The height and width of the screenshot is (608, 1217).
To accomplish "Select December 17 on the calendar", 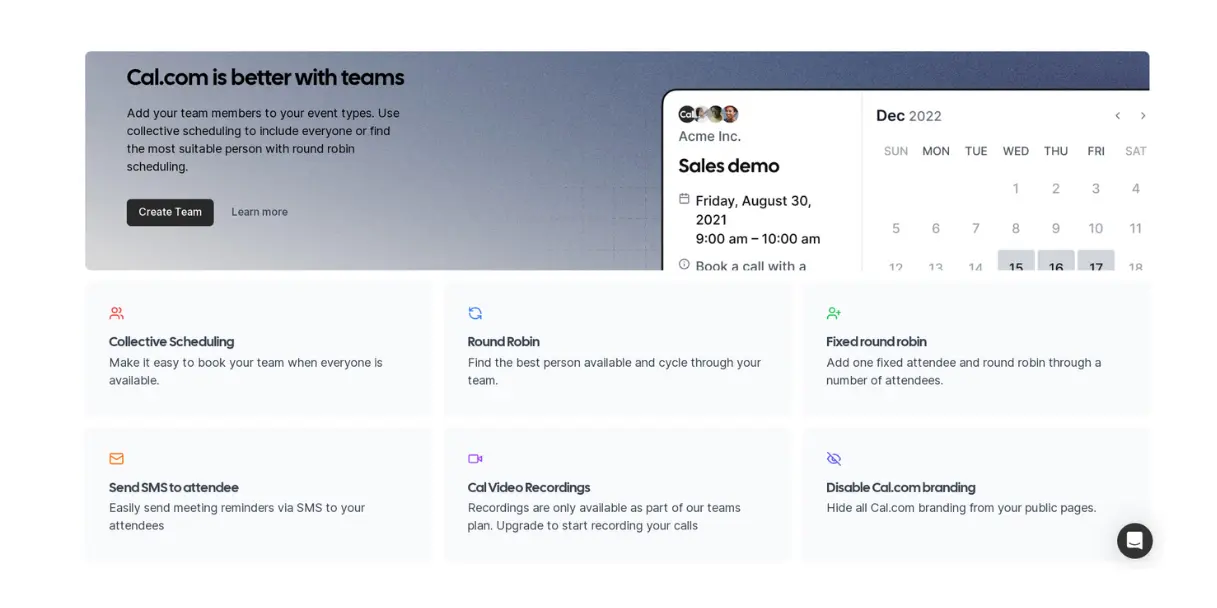I will click(x=1096, y=262).
